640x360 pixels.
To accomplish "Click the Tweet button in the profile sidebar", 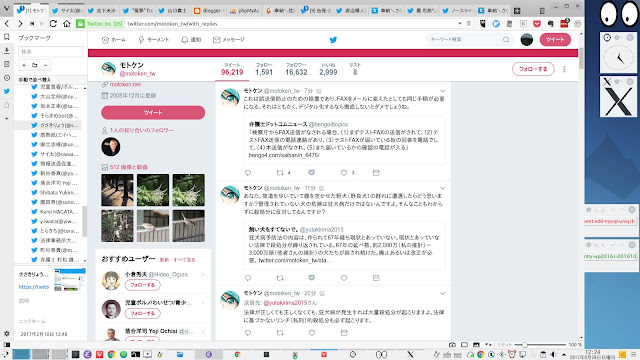I will 153,113.
